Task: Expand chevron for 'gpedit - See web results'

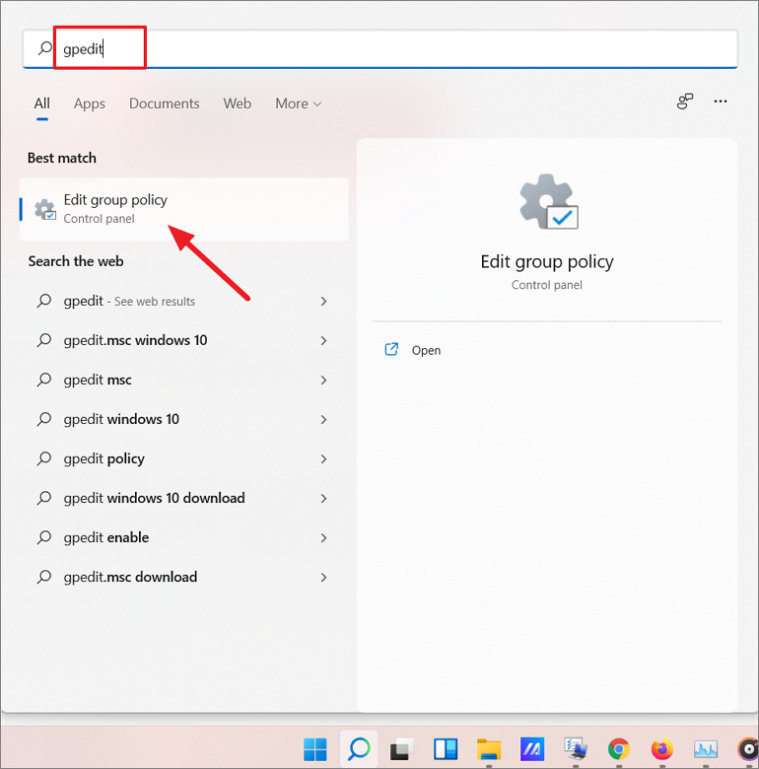Action: coord(324,301)
